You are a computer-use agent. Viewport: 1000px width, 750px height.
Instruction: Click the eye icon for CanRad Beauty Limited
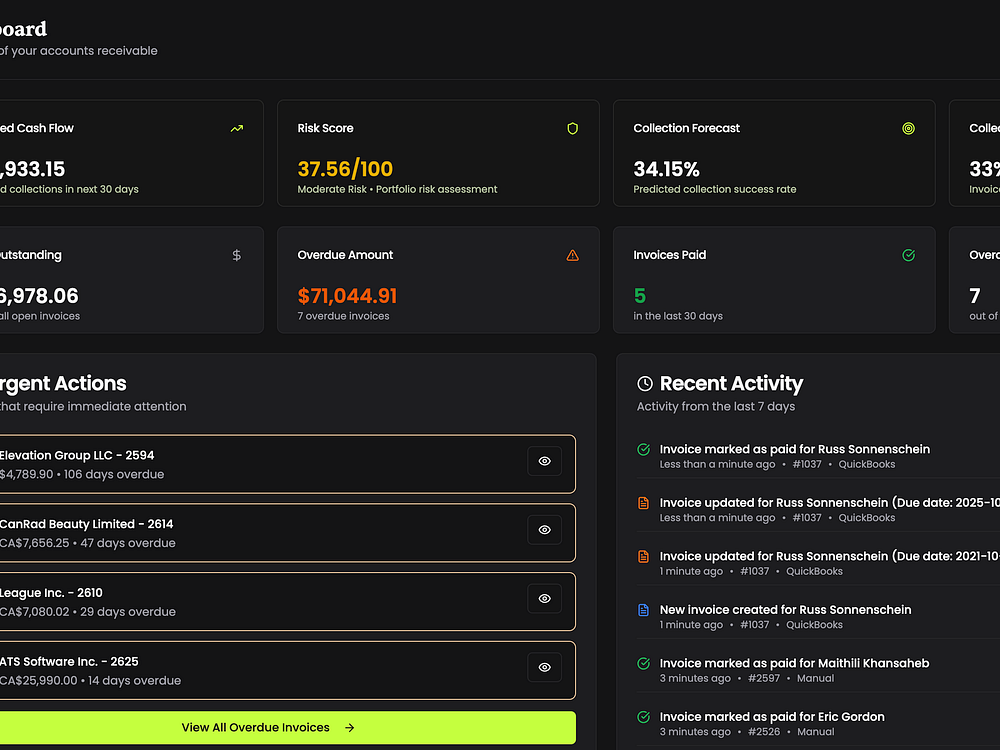point(545,530)
